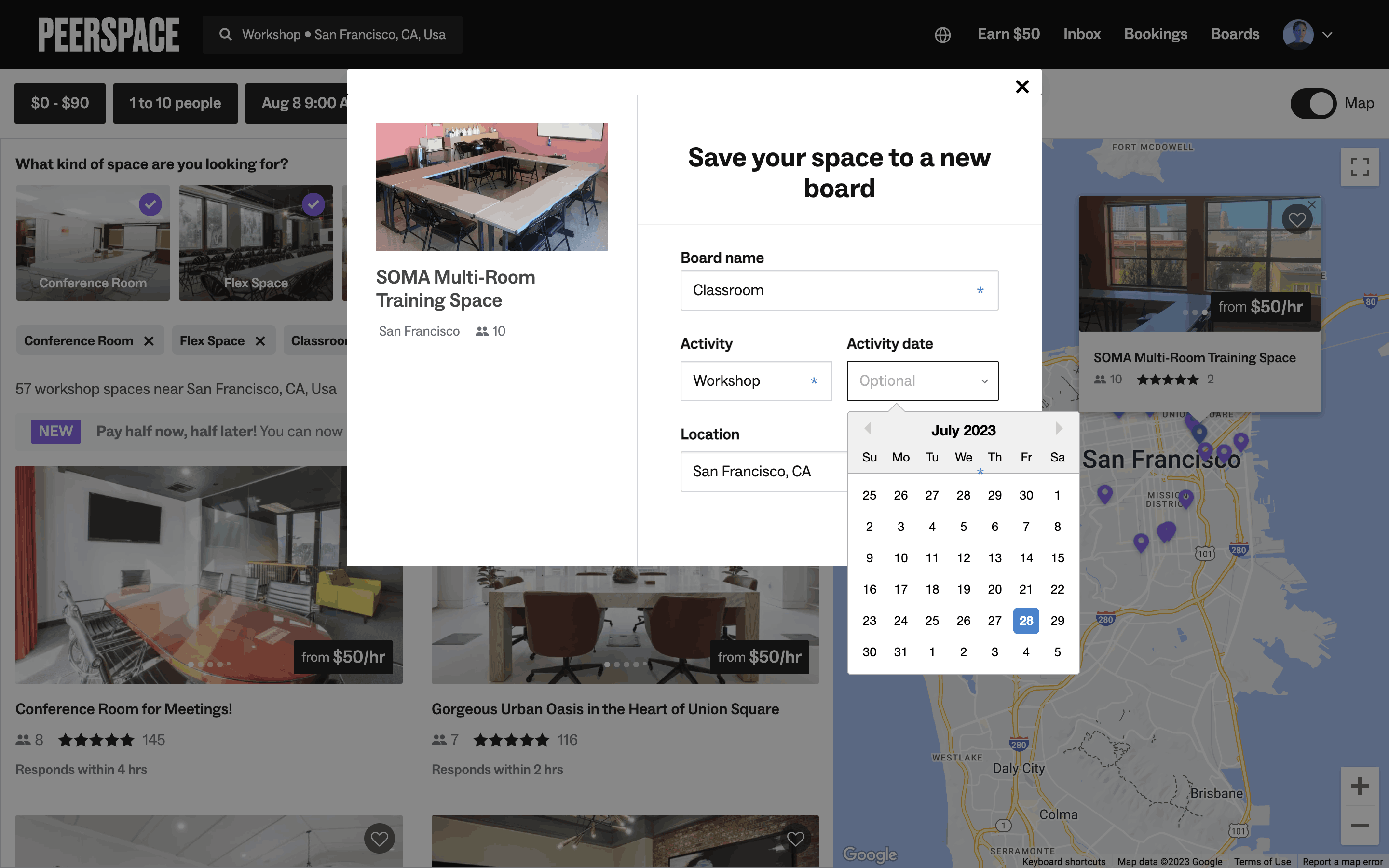Select July 4 in the calendar
This screenshot has width=1389, height=868.
[x=932, y=527]
